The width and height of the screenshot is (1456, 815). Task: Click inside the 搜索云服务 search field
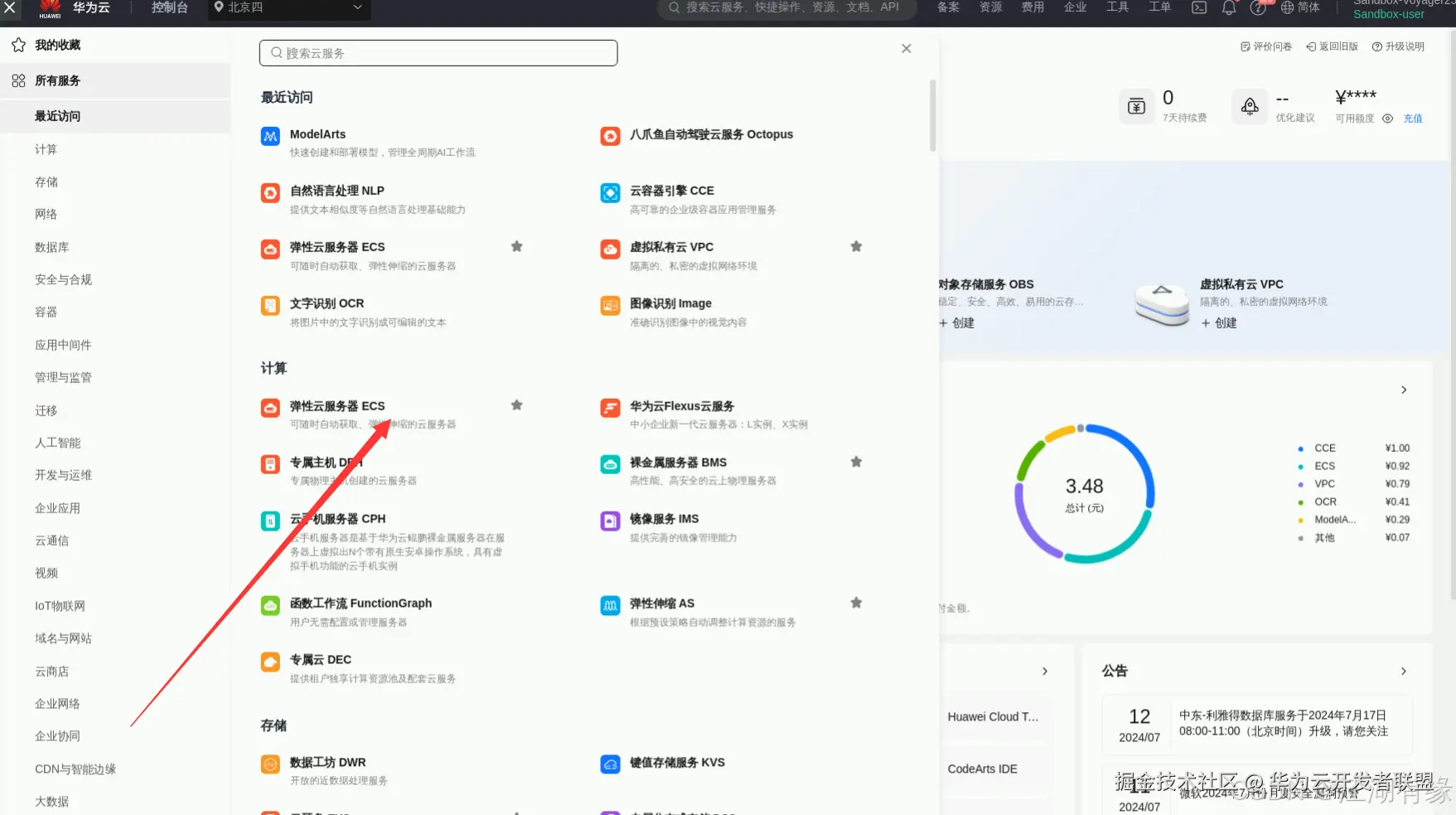tap(438, 52)
